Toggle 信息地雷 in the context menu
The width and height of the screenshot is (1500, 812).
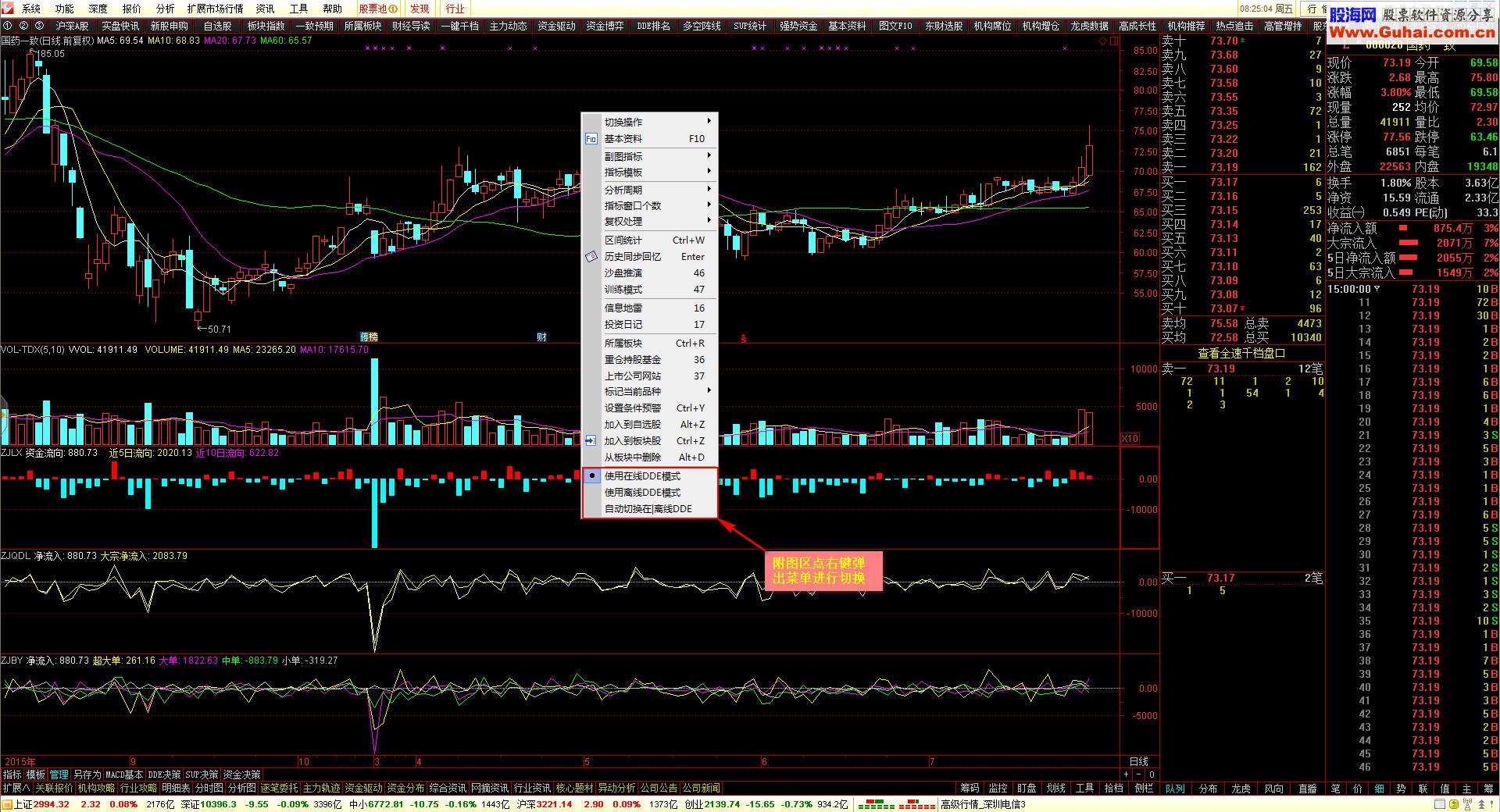(x=650, y=308)
